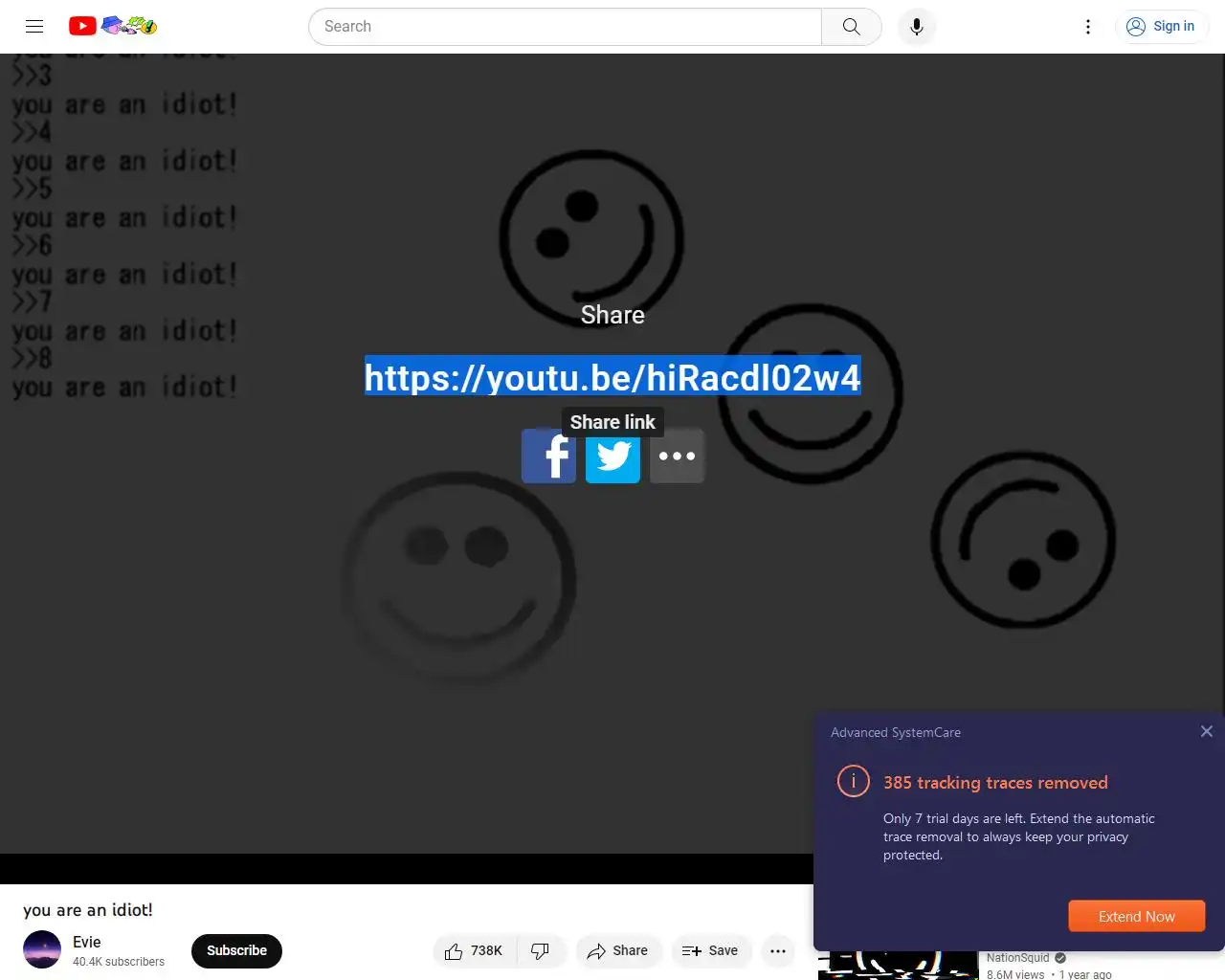Click the '385 tracking traces removed' heading
The height and width of the screenshot is (980, 1225).
tap(995, 782)
